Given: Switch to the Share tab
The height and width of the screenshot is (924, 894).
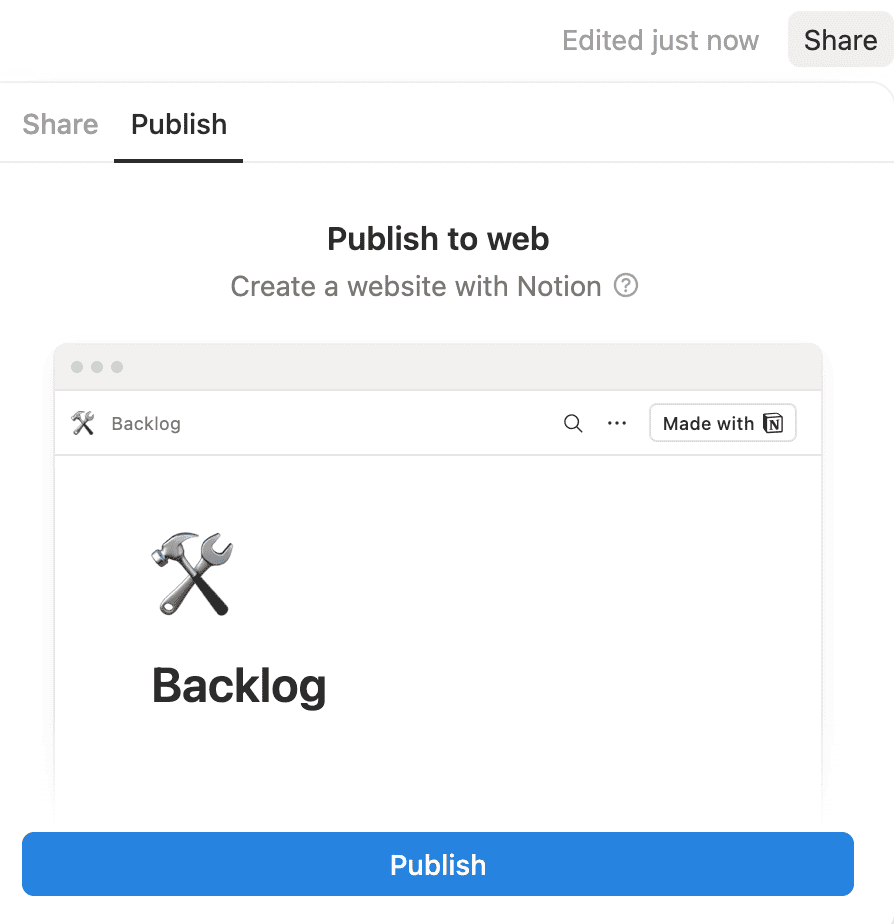Looking at the screenshot, I should (59, 124).
